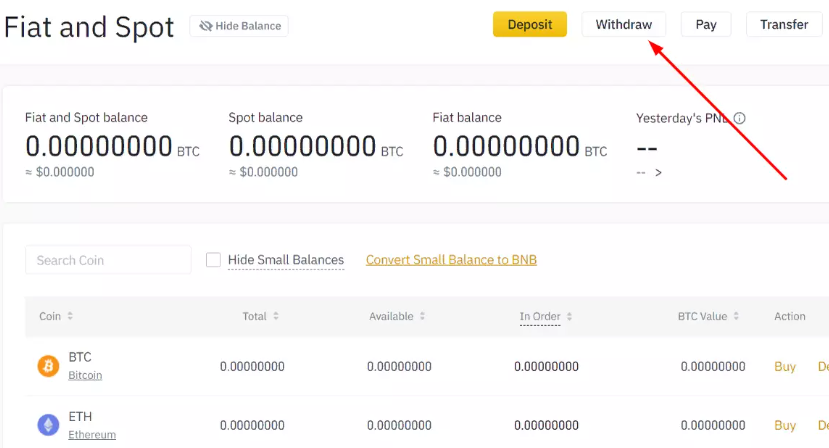Sort by Total column arrows

275,316
